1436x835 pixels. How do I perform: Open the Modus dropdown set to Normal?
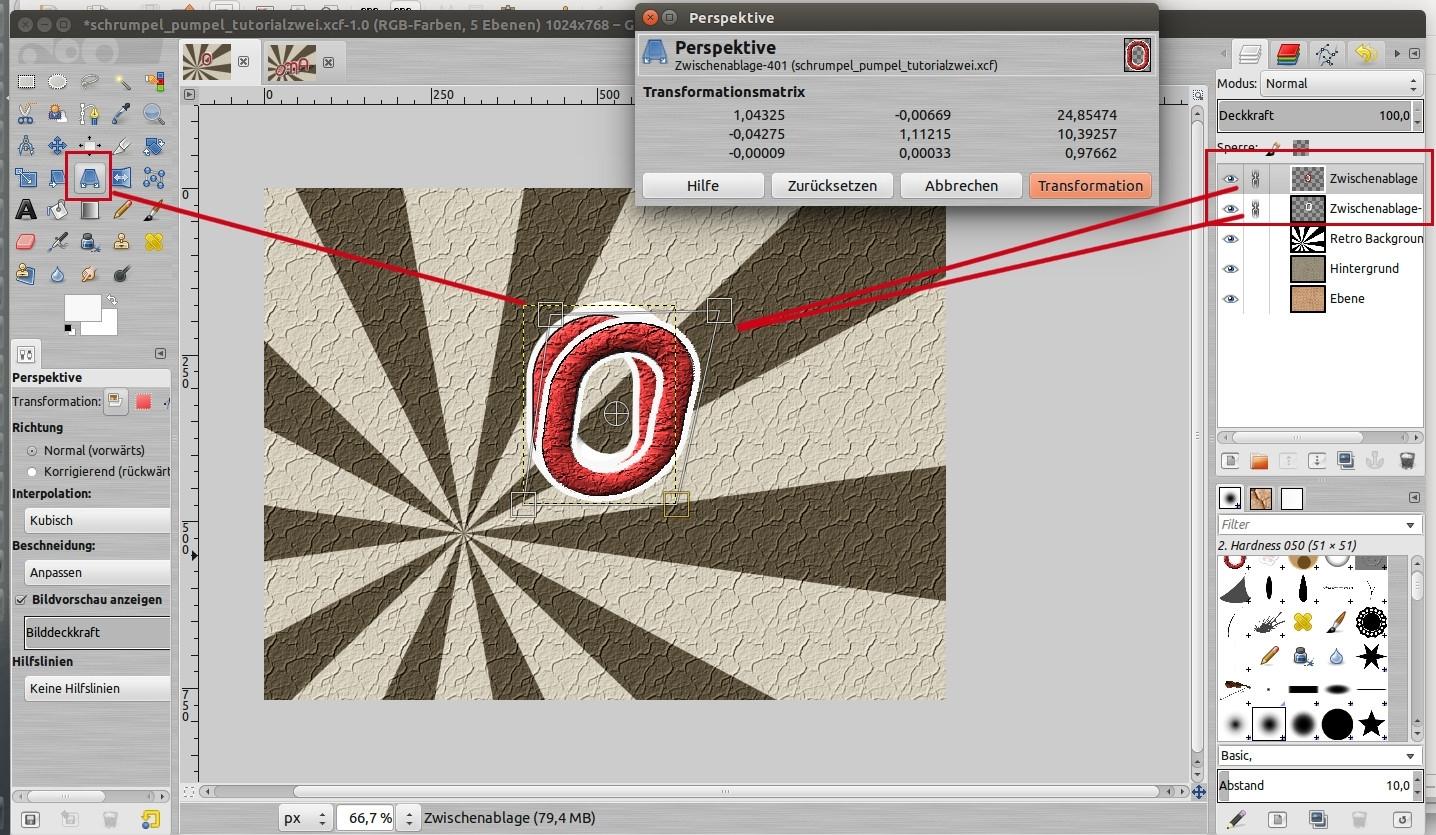coord(1340,84)
